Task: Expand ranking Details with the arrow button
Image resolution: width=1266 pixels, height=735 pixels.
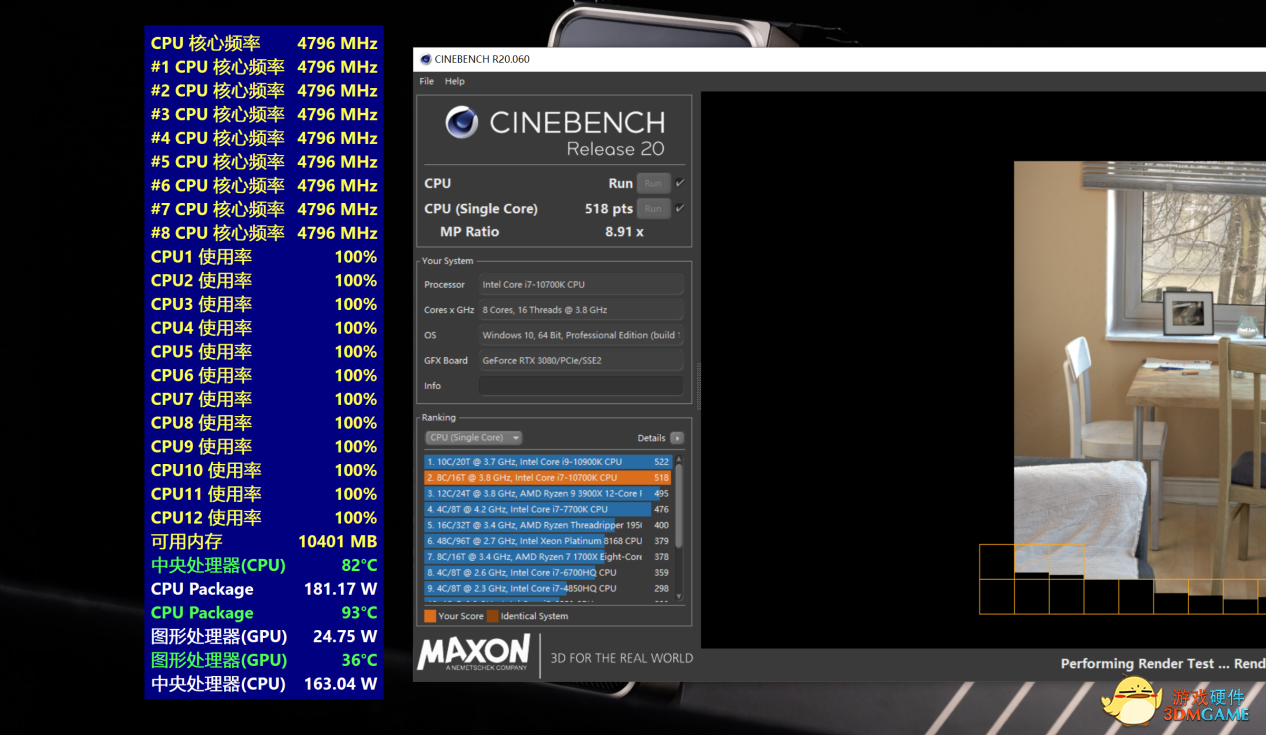Action: [x=677, y=438]
